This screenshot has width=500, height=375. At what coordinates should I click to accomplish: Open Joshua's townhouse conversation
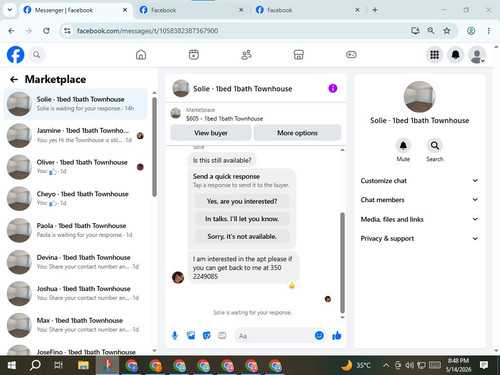pyautogui.click(x=76, y=293)
